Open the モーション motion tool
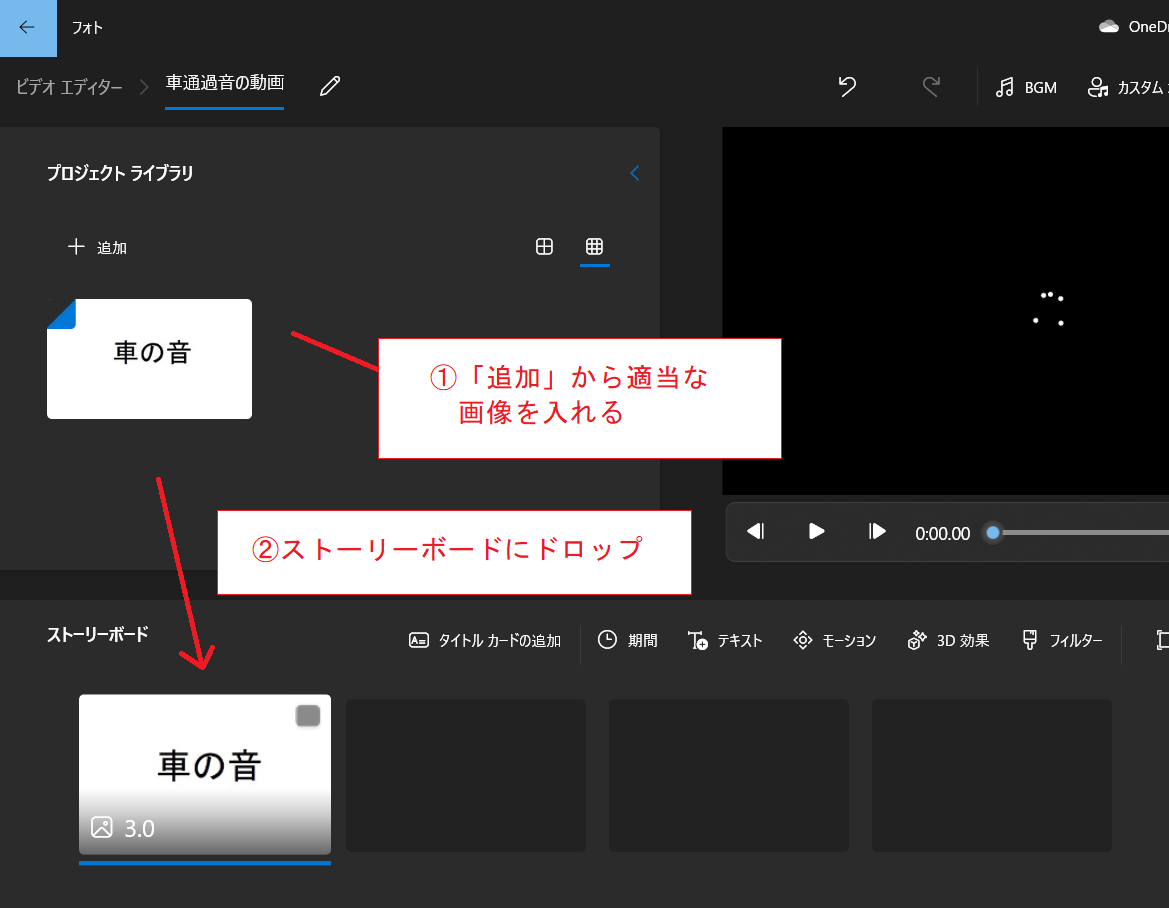Image resolution: width=1169 pixels, height=908 pixels. (x=835, y=640)
